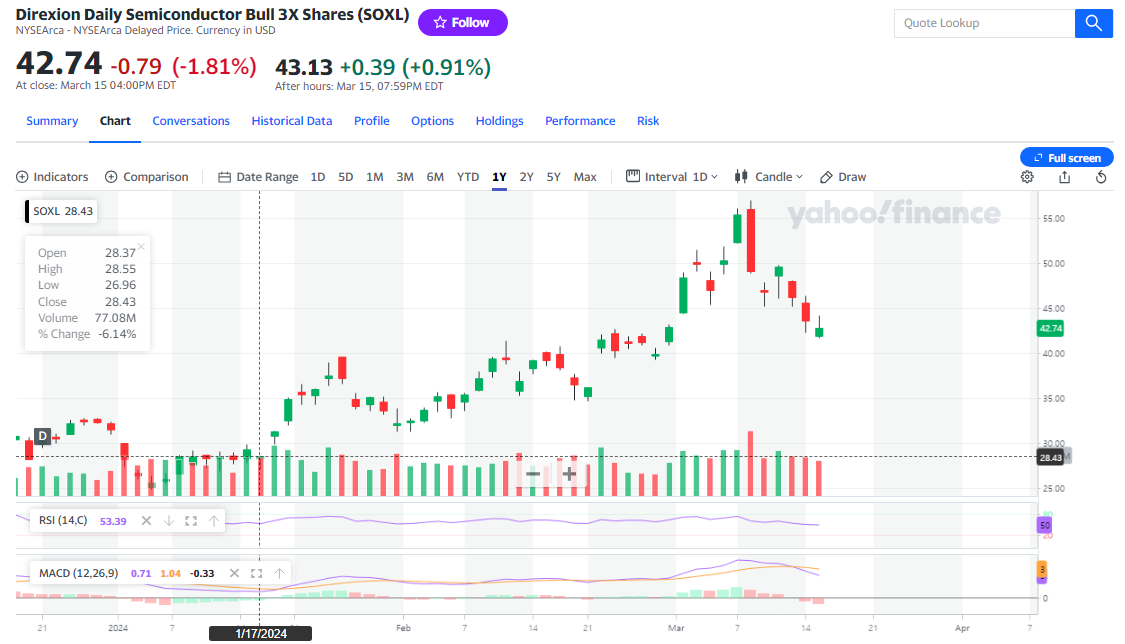Click the dividend D marker on chart
Screen dimensions: 1125x644
[x=43, y=436]
